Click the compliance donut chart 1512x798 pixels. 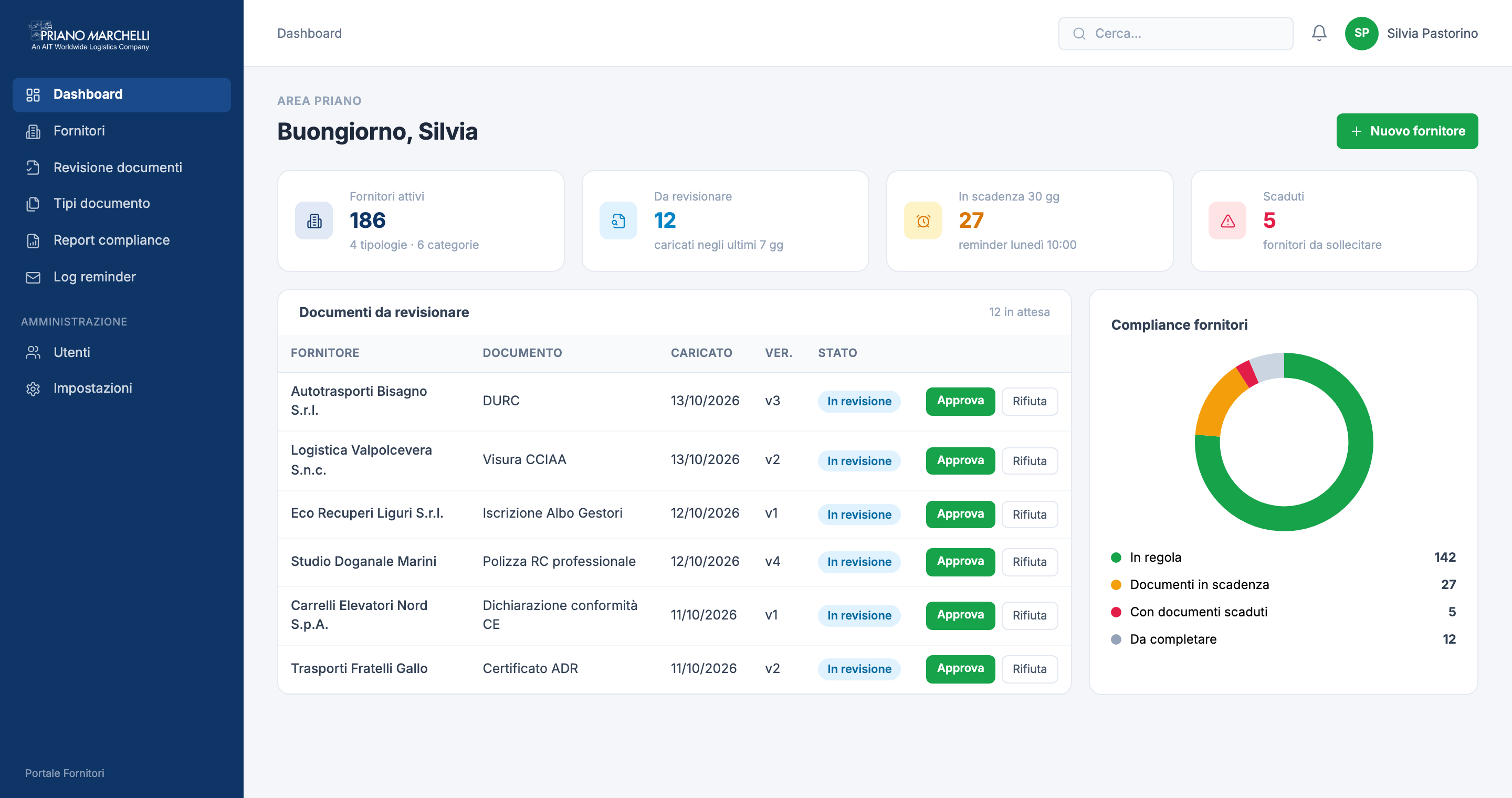tap(1284, 442)
